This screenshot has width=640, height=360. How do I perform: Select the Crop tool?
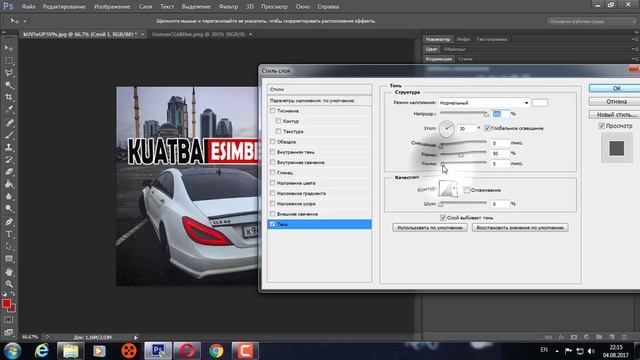[9, 97]
